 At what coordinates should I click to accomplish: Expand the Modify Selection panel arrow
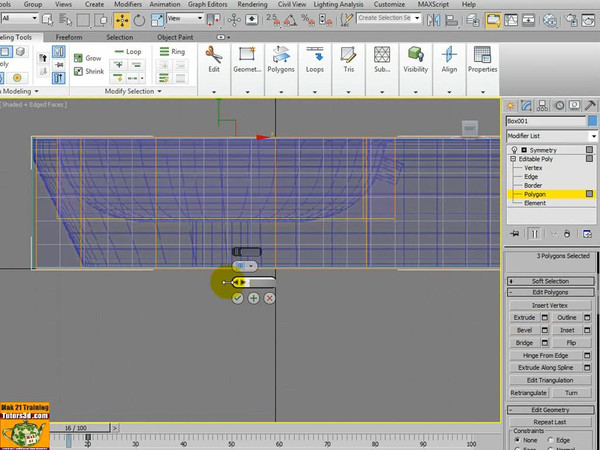[159, 91]
